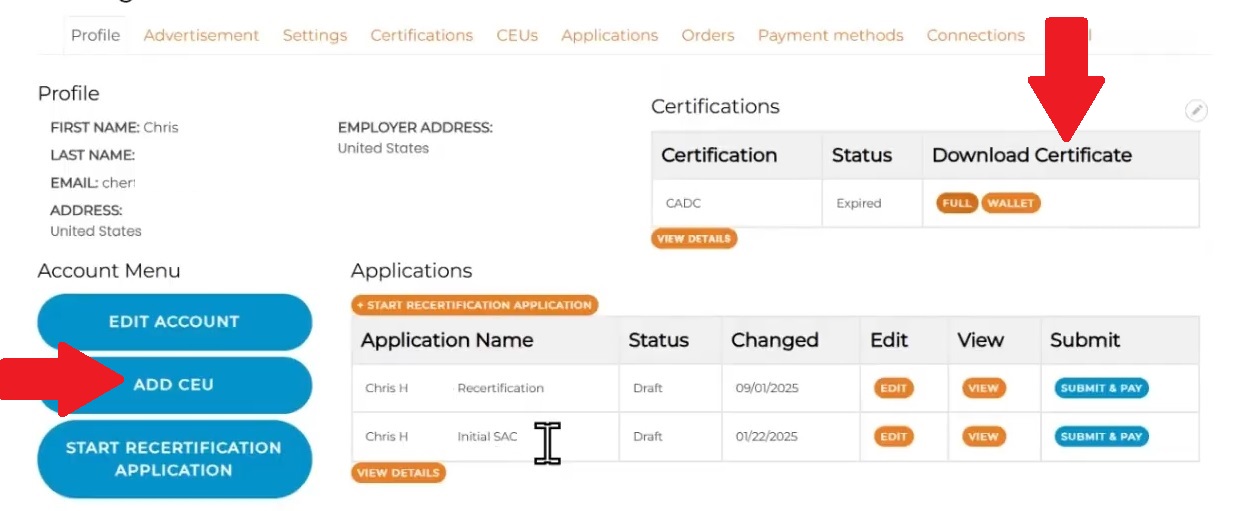Download the WALLET certificate for CADC

click(1011, 203)
